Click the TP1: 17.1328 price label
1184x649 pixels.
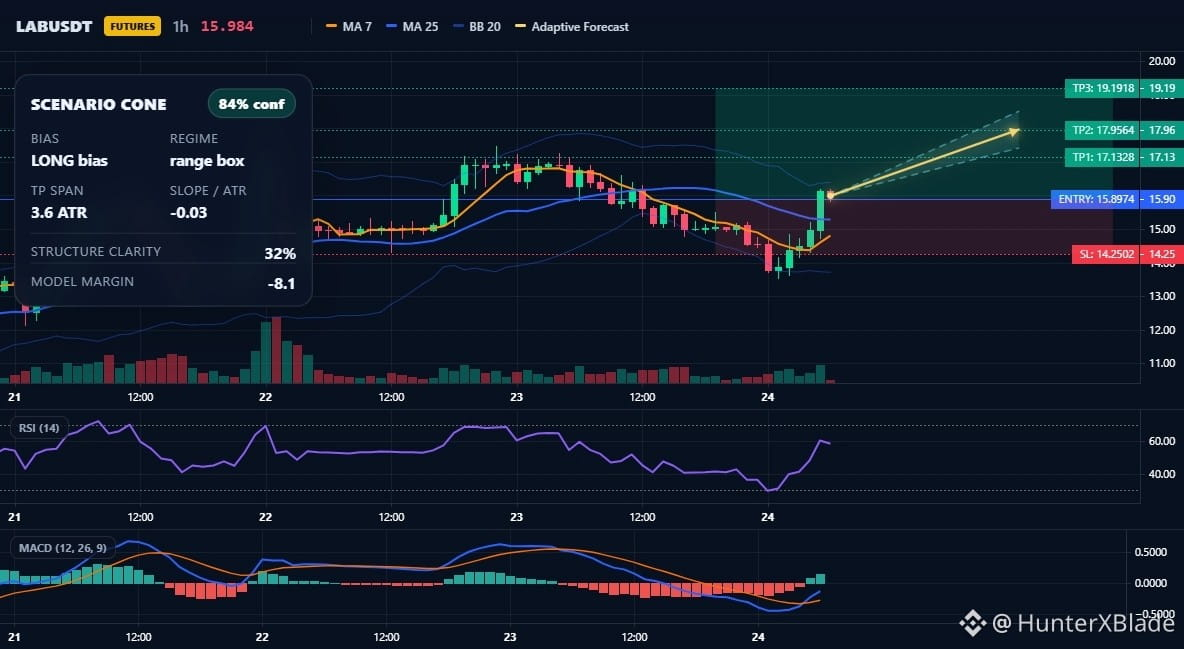1103,157
